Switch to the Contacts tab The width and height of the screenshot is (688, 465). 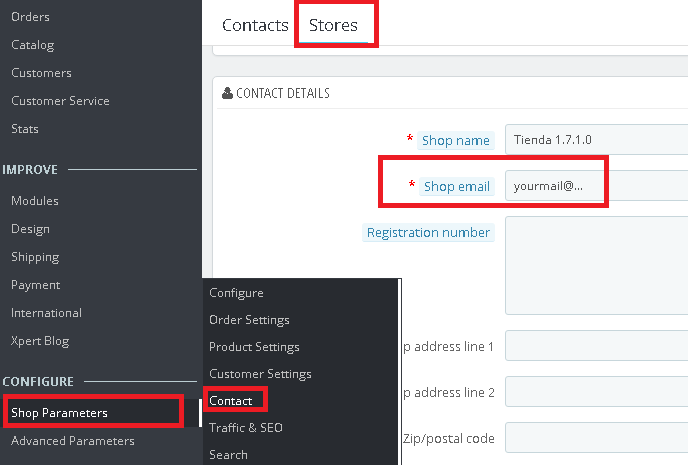point(255,25)
